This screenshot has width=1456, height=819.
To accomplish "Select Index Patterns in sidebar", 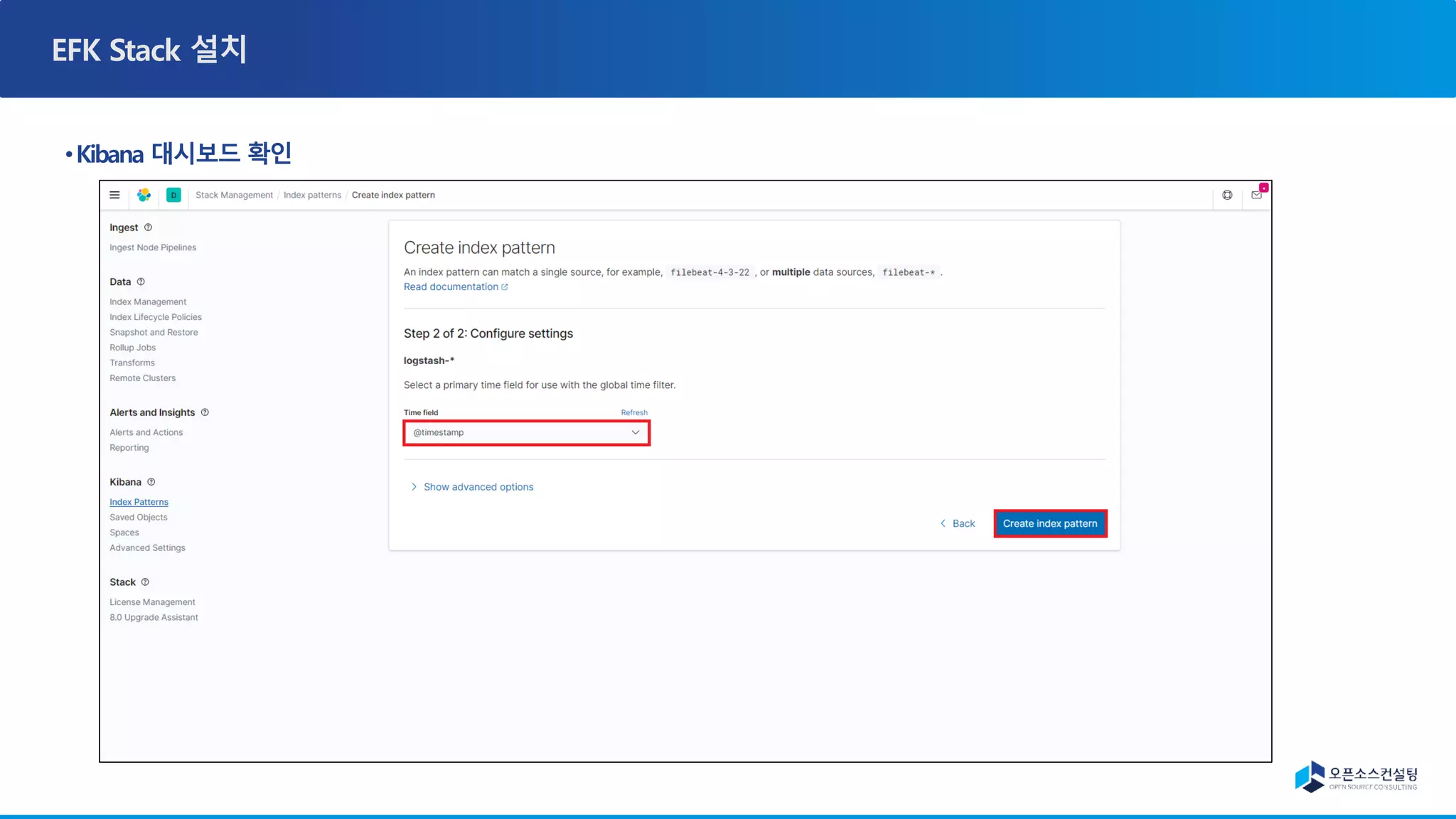I will click(x=139, y=502).
